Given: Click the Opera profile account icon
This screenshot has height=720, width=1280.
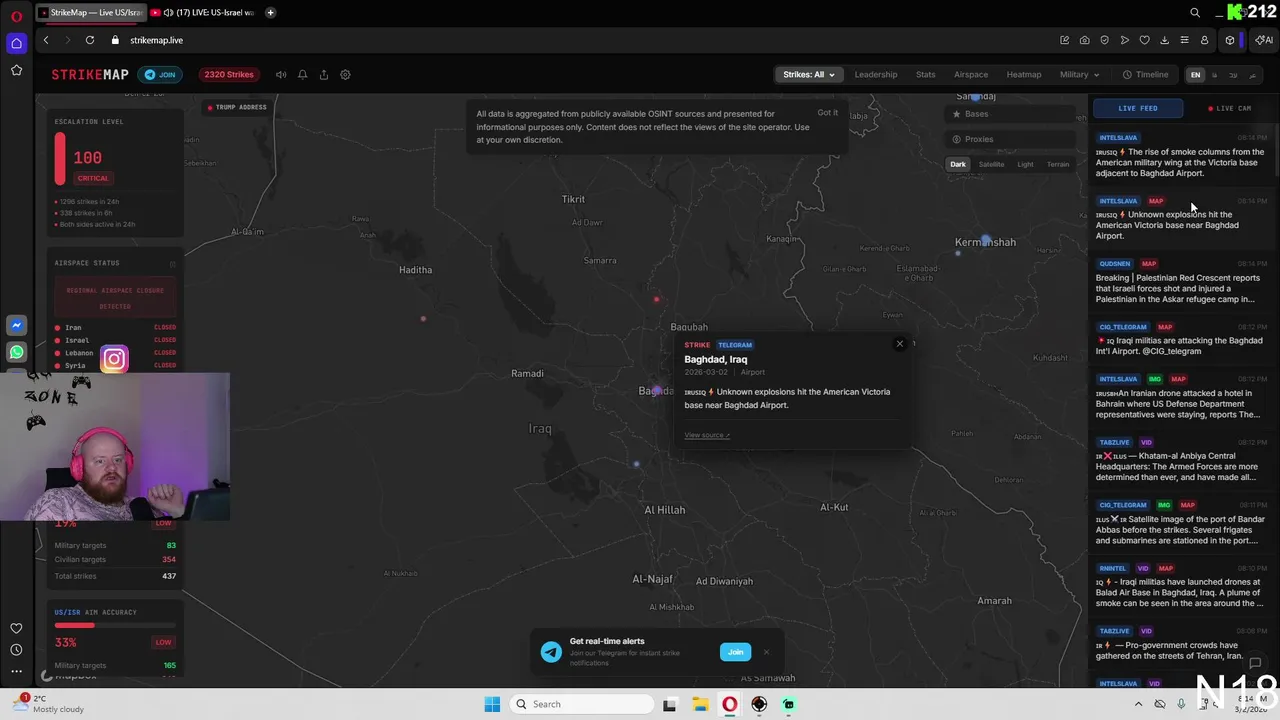Looking at the screenshot, I should click(1204, 40).
